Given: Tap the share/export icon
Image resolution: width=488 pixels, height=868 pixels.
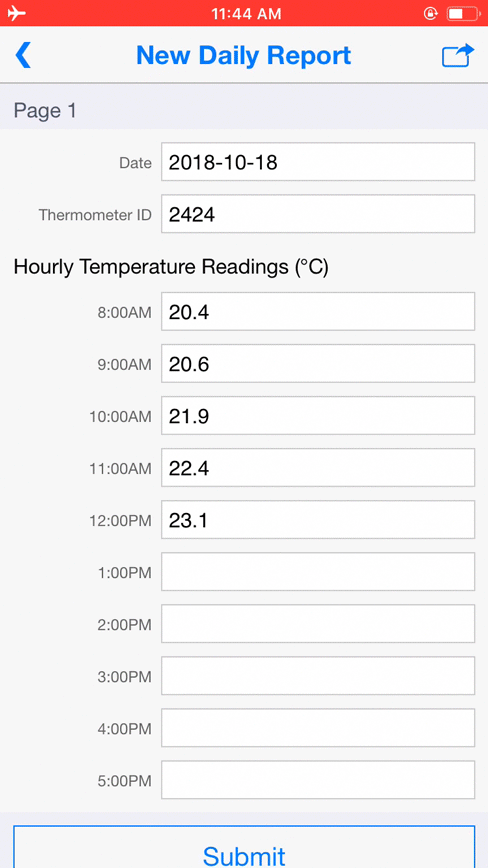Looking at the screenshot, I should click(x=458, y=55).
